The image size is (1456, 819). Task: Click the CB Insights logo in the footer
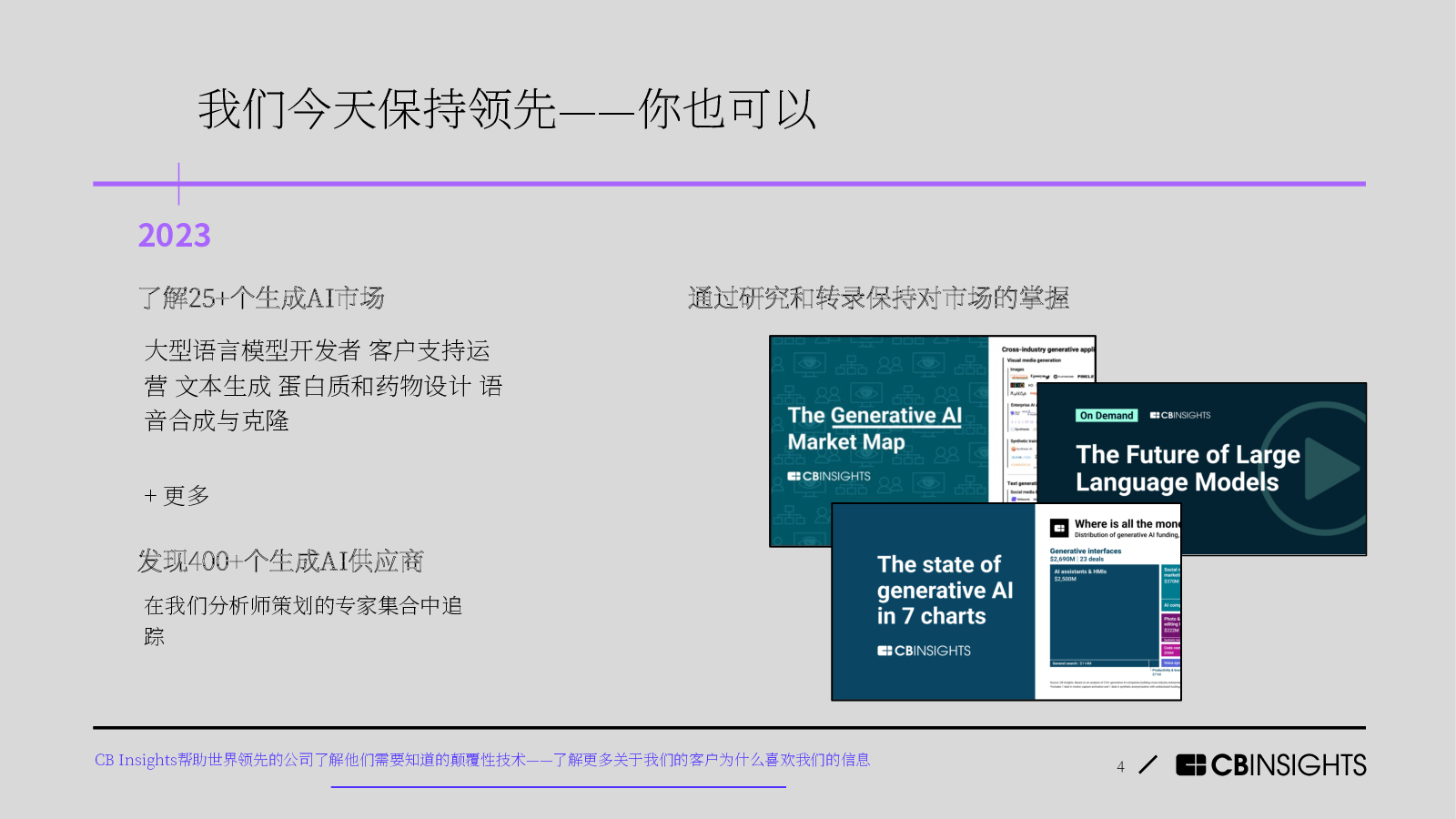click(x=1271, y=765)
